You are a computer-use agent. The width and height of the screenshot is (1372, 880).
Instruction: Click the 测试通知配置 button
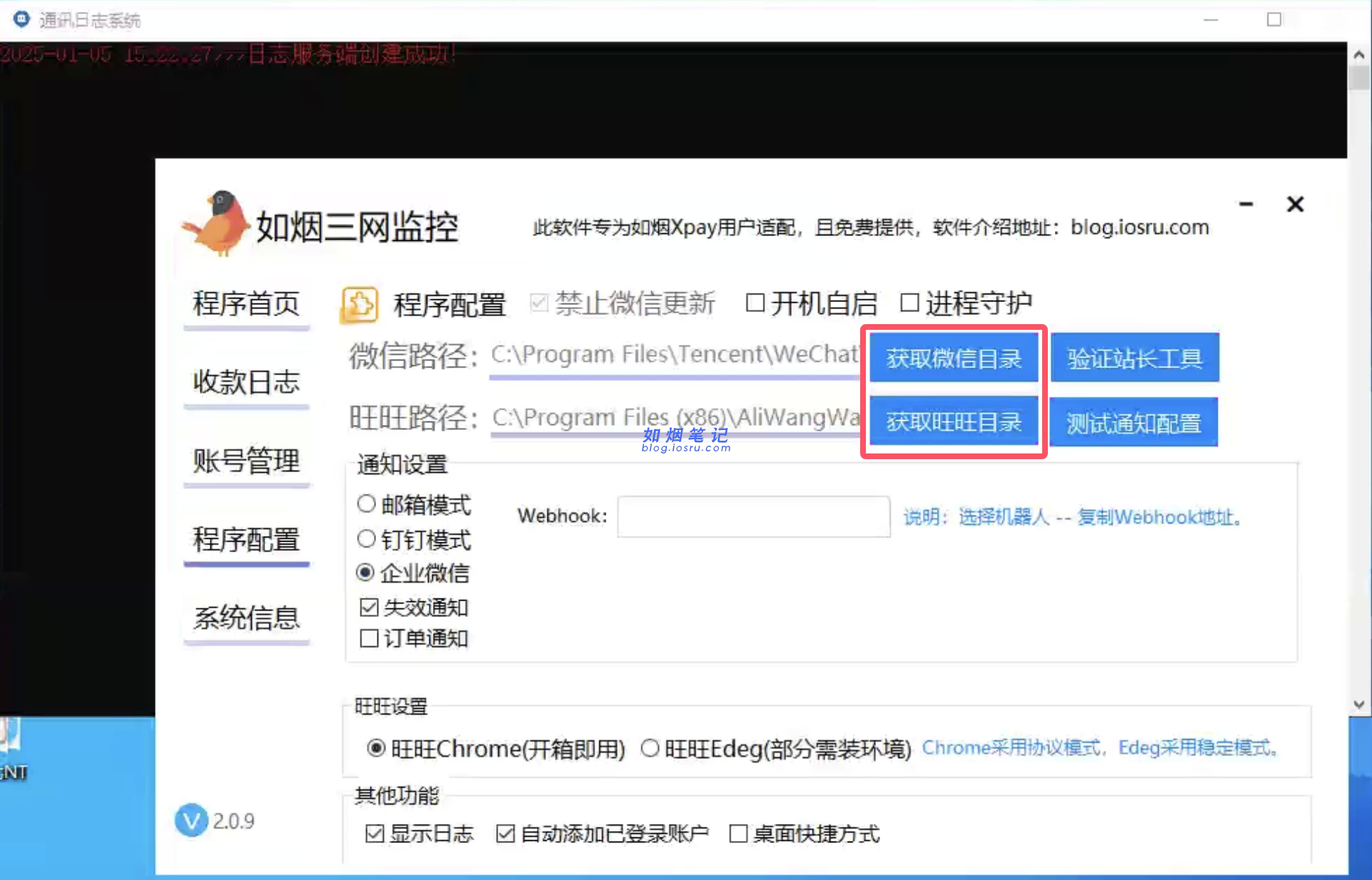[x=1133, y=423]
